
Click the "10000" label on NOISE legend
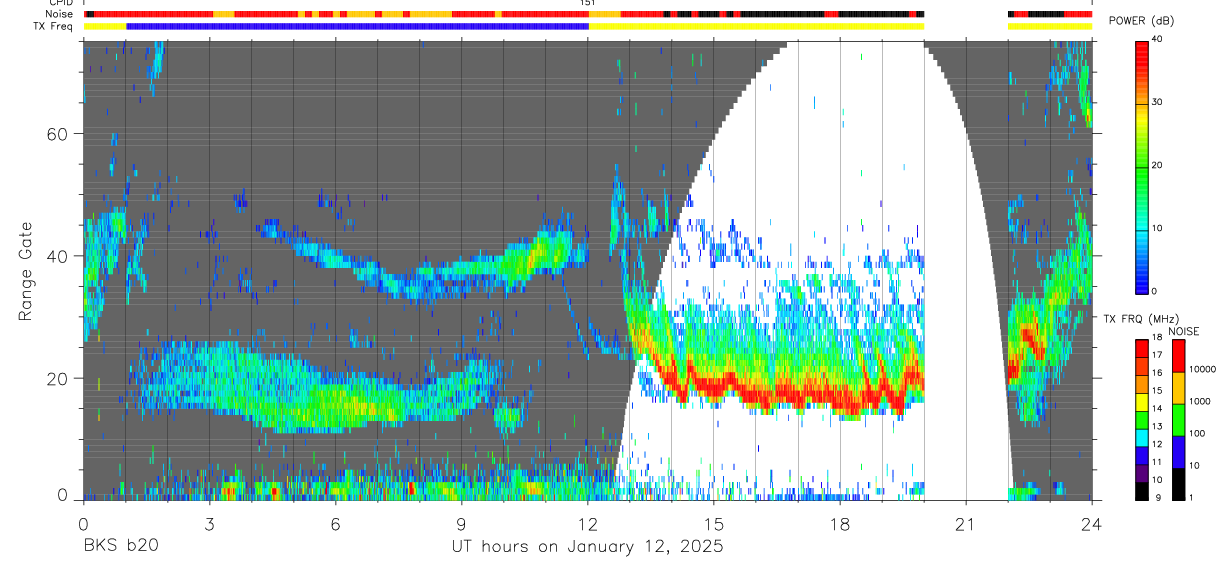pyautogui.click(x=1202, y=369)
